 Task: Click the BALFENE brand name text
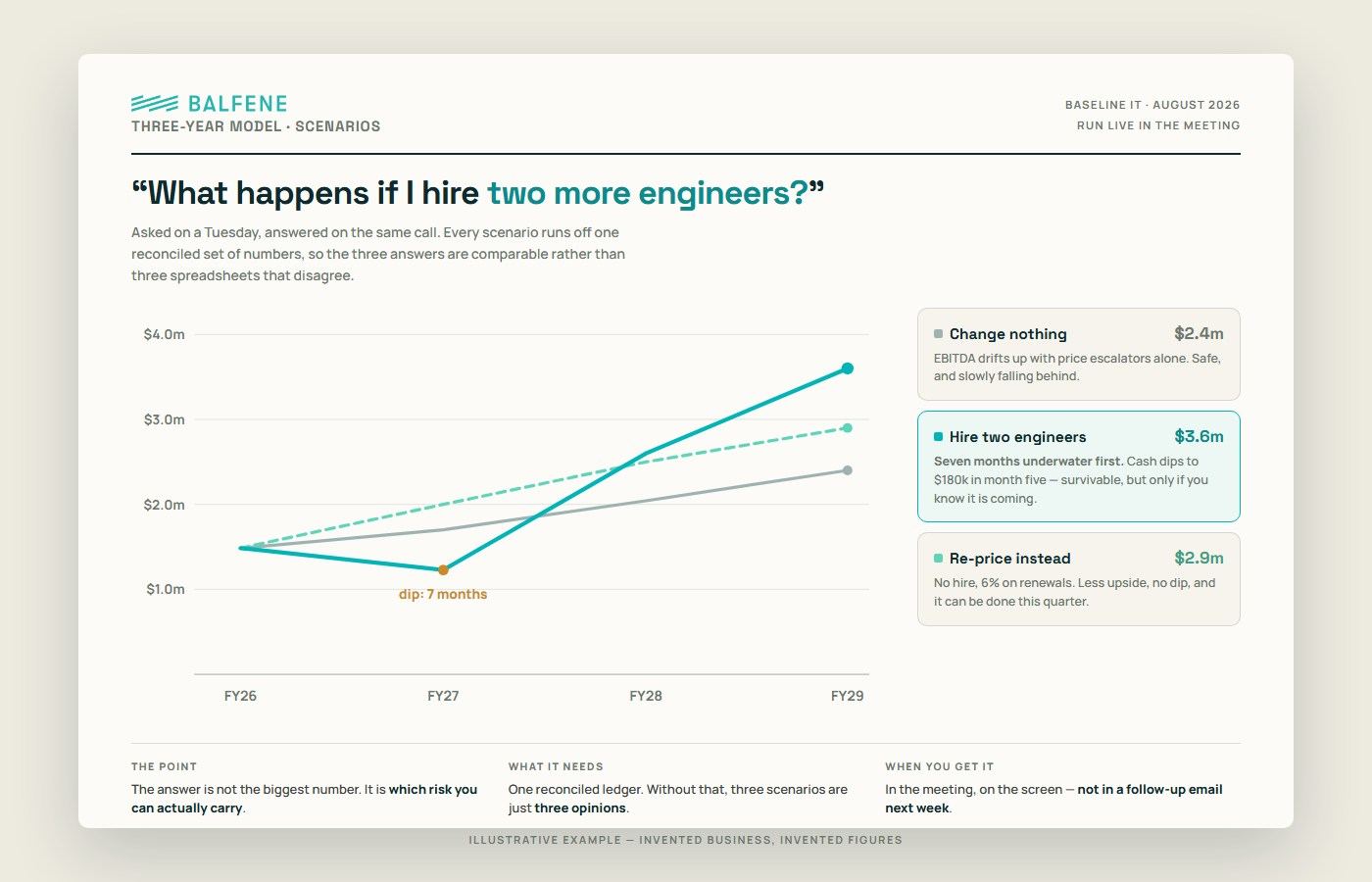point(238,104)
